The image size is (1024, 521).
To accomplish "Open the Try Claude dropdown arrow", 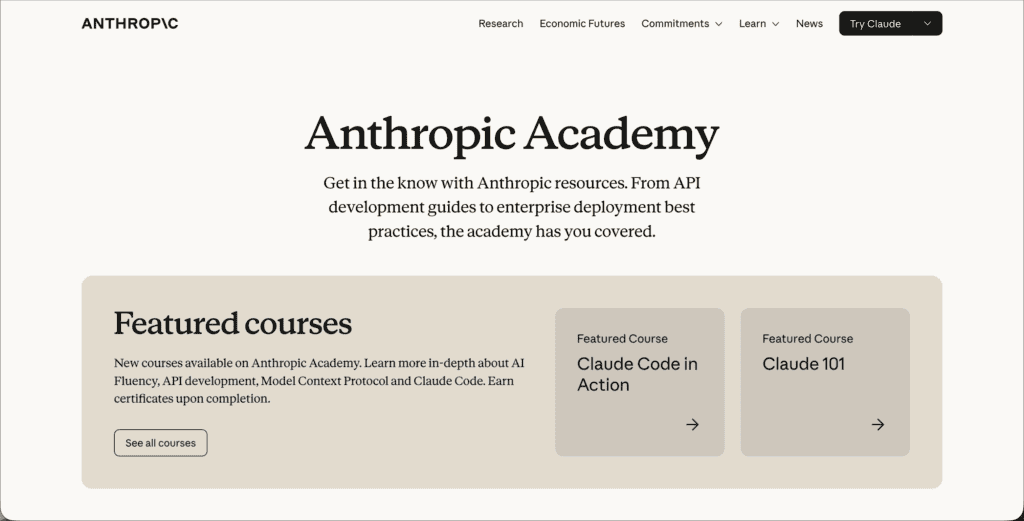I will click(x=927, y=24).
